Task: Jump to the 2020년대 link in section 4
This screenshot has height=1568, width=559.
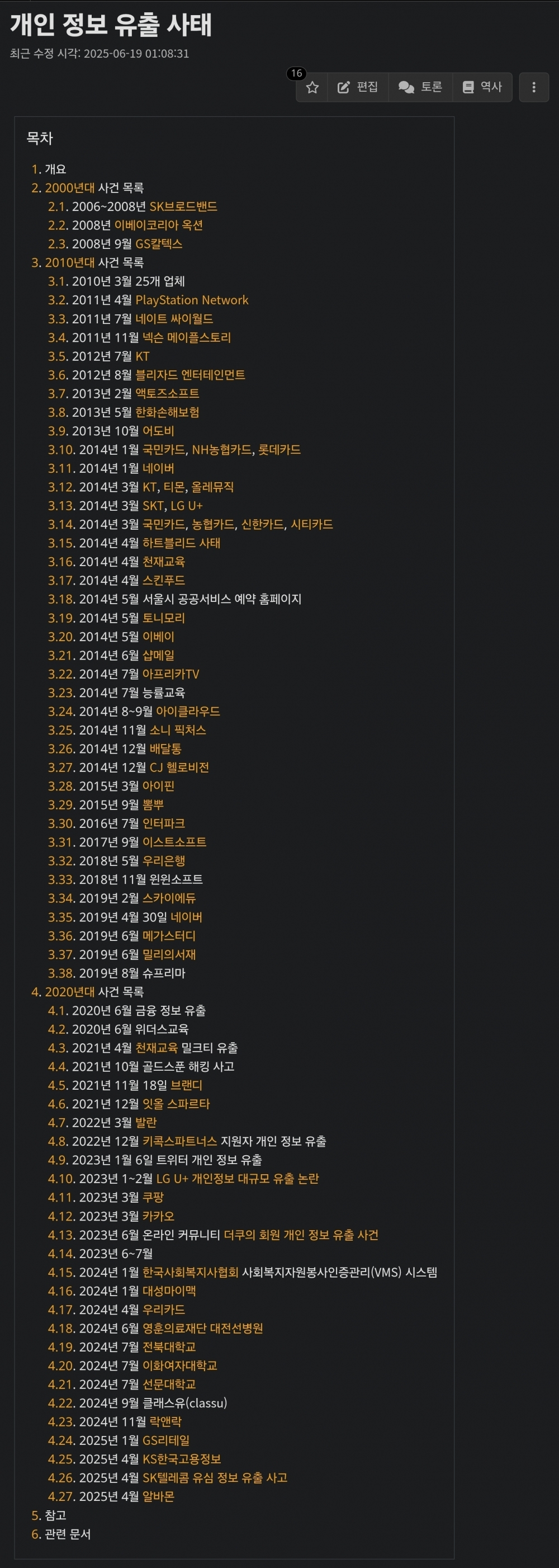Action: coord(70,992)
